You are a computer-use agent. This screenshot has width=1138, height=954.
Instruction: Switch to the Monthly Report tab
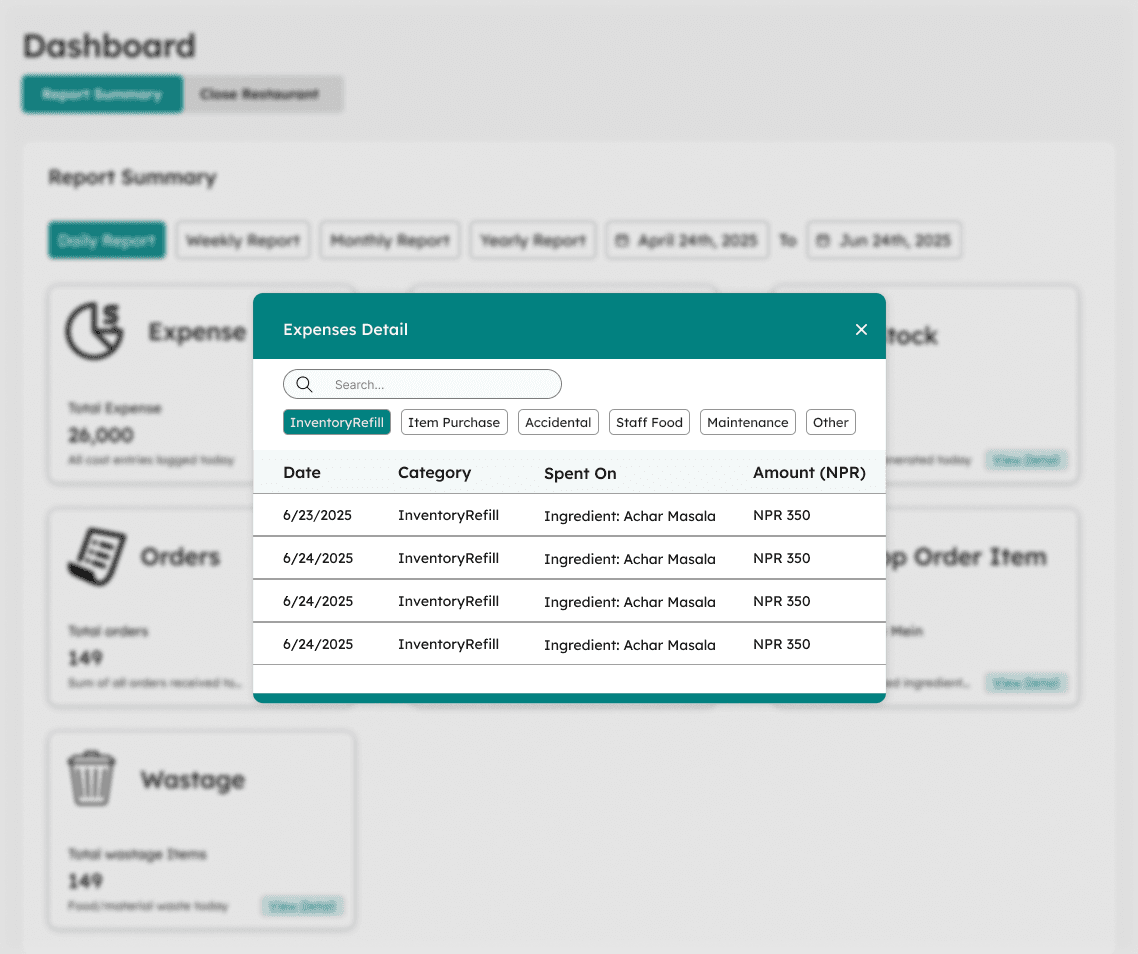[x=390, y=241]
